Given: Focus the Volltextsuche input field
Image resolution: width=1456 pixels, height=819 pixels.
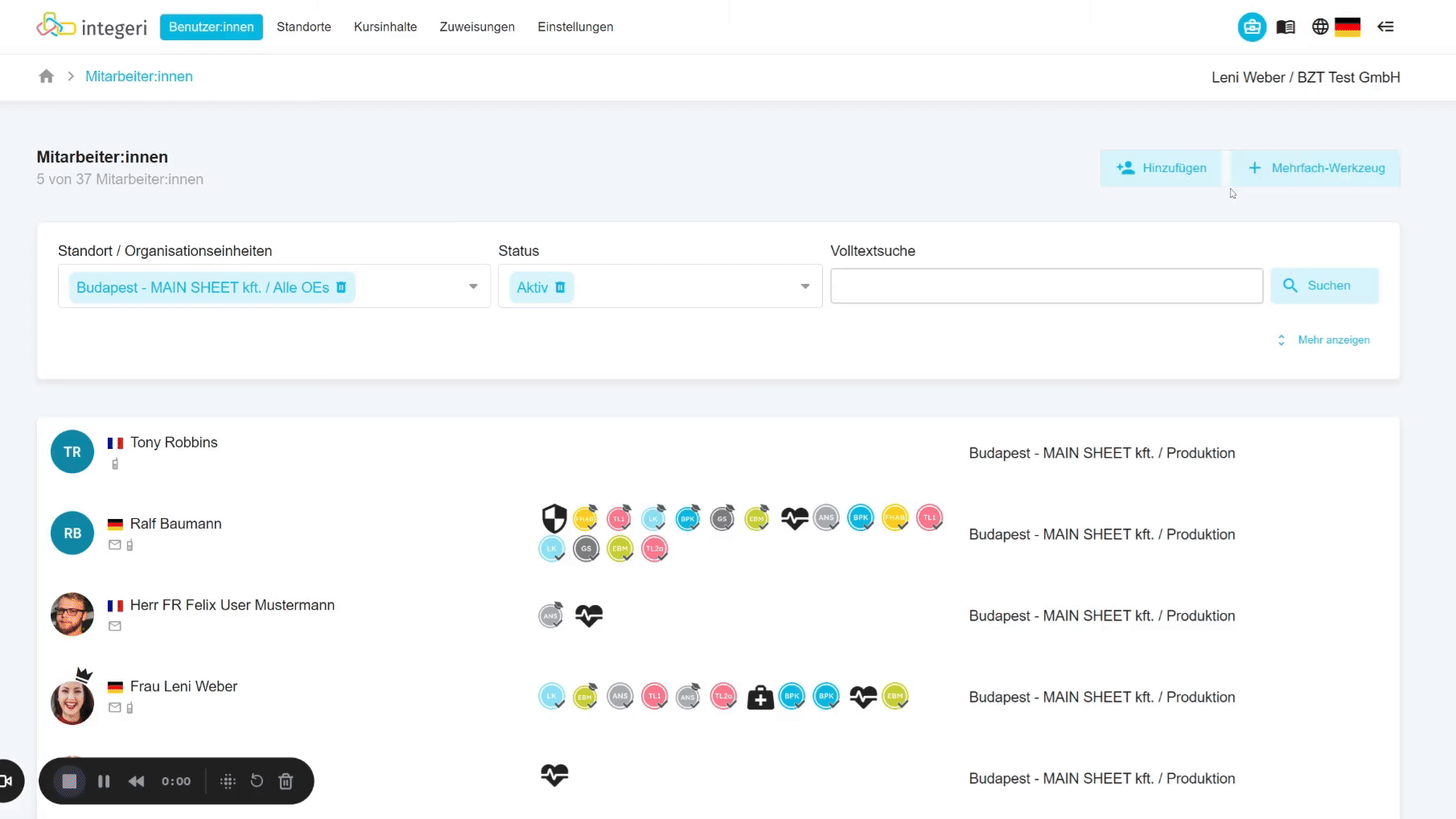Looking at the screenshot, I should (x=1047, y=286).
